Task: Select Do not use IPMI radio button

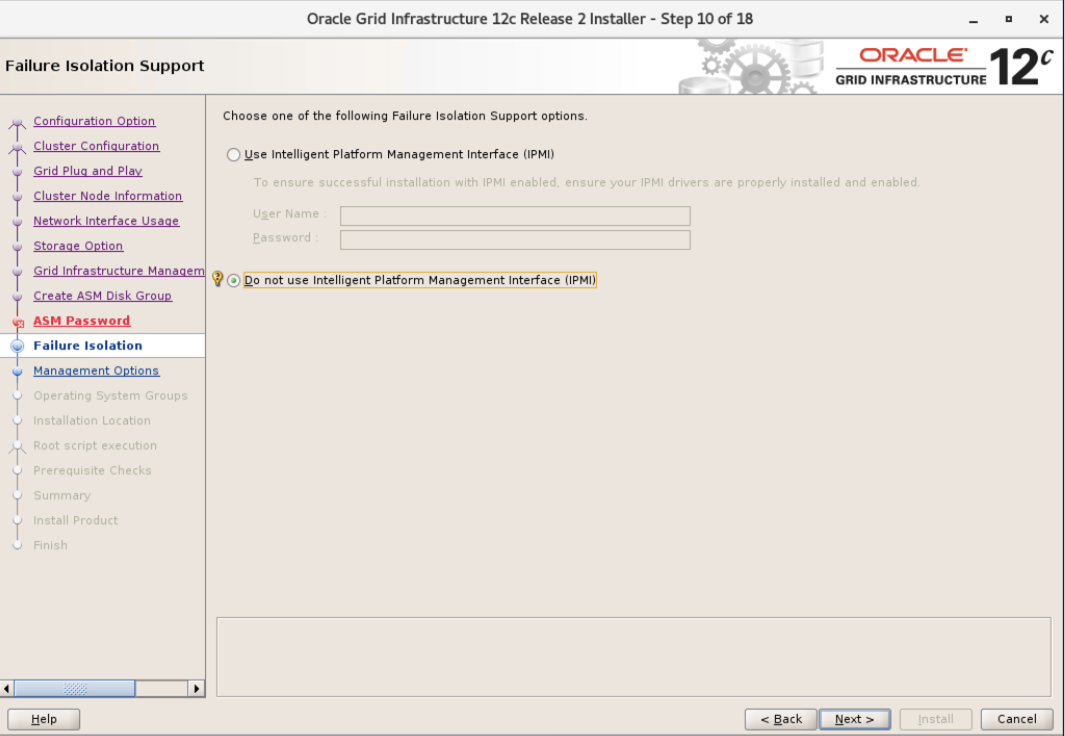Action: tap(234, 280)
